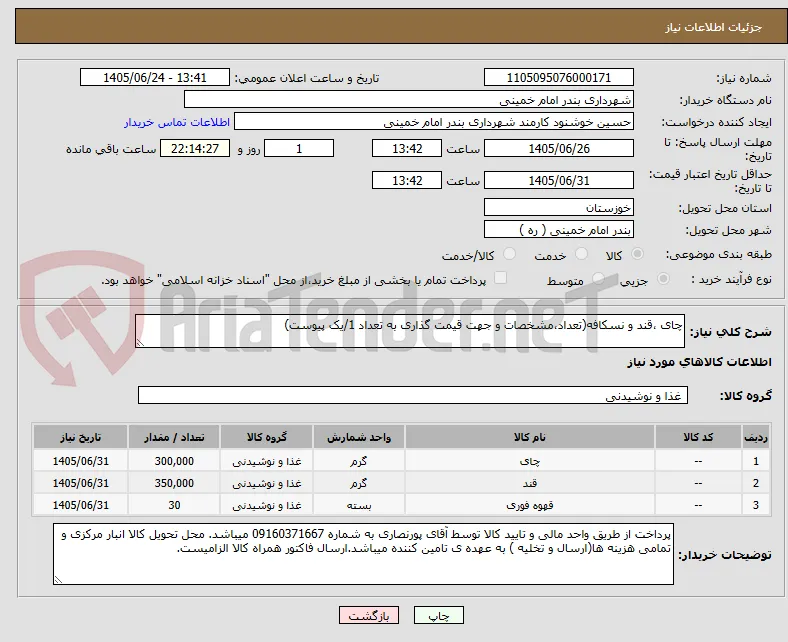Click the چاپ print button

[439, 616]
